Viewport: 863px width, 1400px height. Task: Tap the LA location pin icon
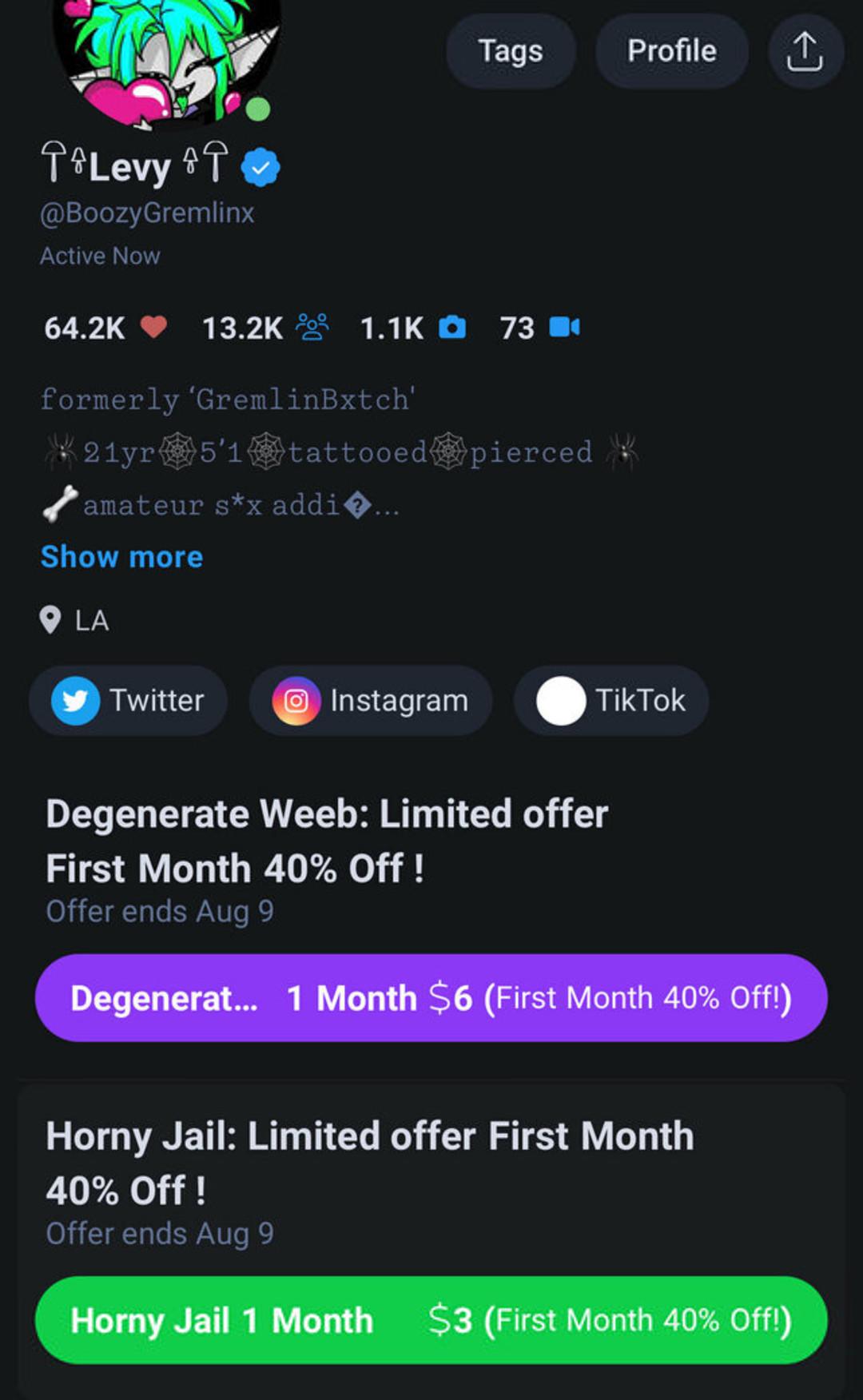(50, 620)
